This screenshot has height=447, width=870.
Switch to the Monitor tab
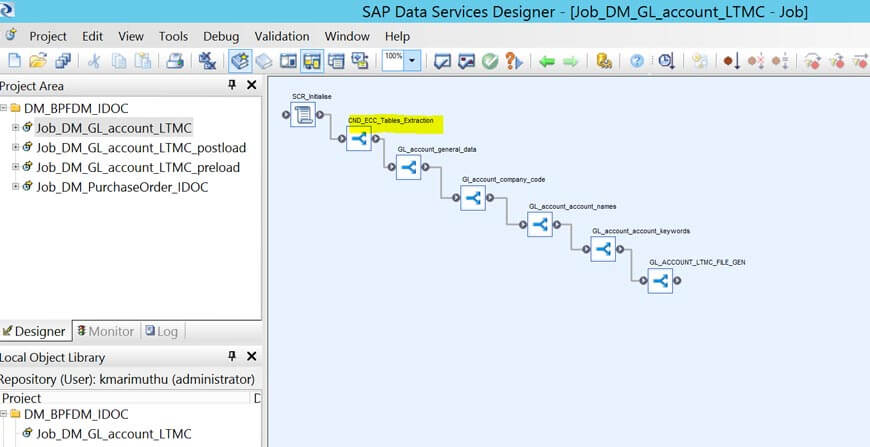[104, 331]
